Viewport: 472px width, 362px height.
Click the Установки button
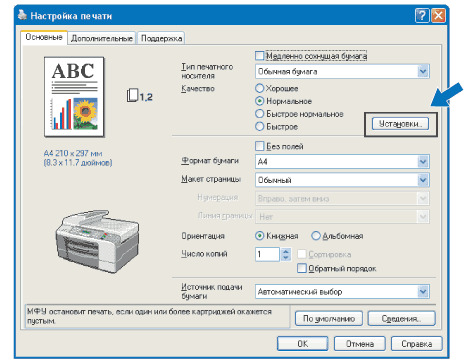[x=400, y=124]
